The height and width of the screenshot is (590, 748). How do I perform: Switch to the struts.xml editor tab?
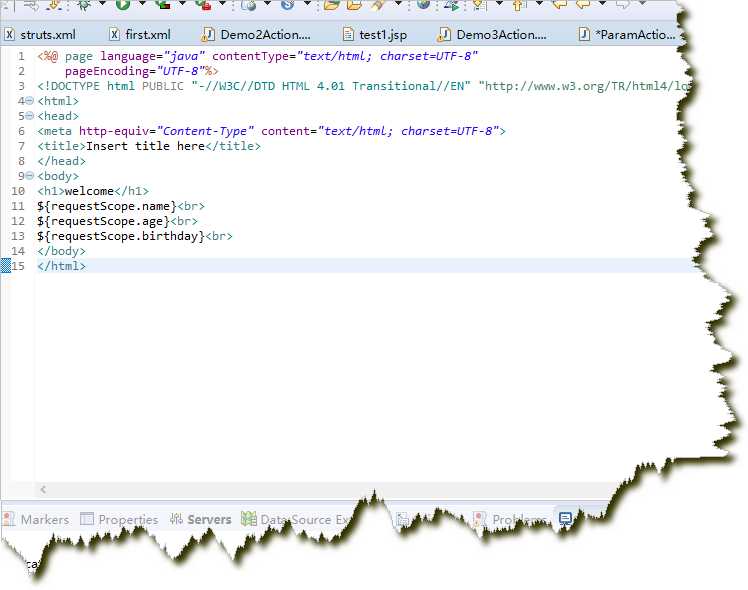(x=40, y=34)
